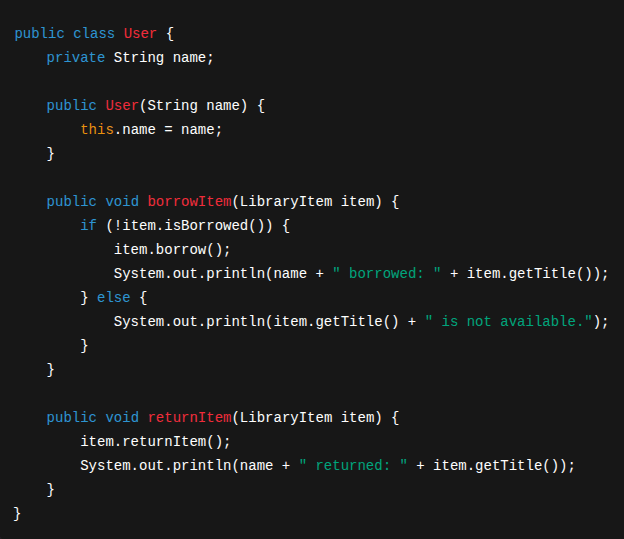Click the 'if' keyword in borrowItem
Image resolution: width=624 pixels, height=539 pixels.
[x=88, y=225]
